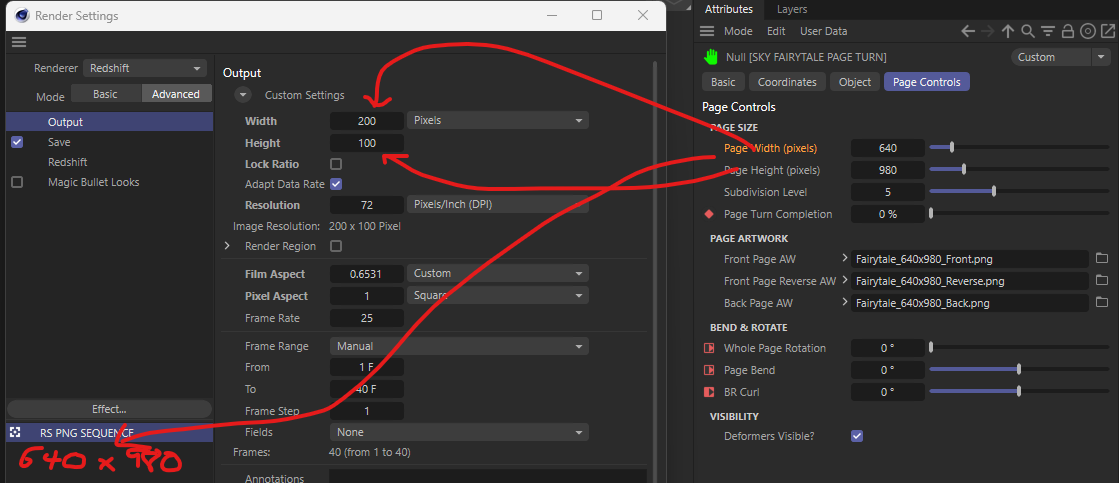Screen dimensions: 1119x483
Task: Open Render Settings hamburger menu
Action: pyautogui.click(x=18, y=42)
